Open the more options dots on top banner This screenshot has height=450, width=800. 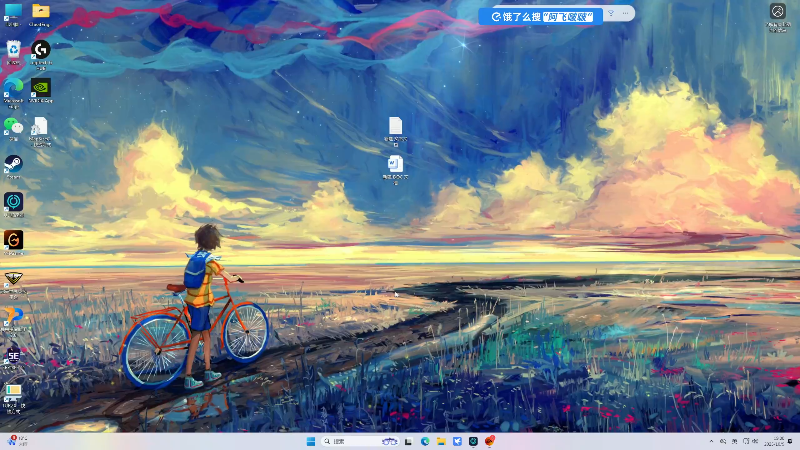coord(626,13)
